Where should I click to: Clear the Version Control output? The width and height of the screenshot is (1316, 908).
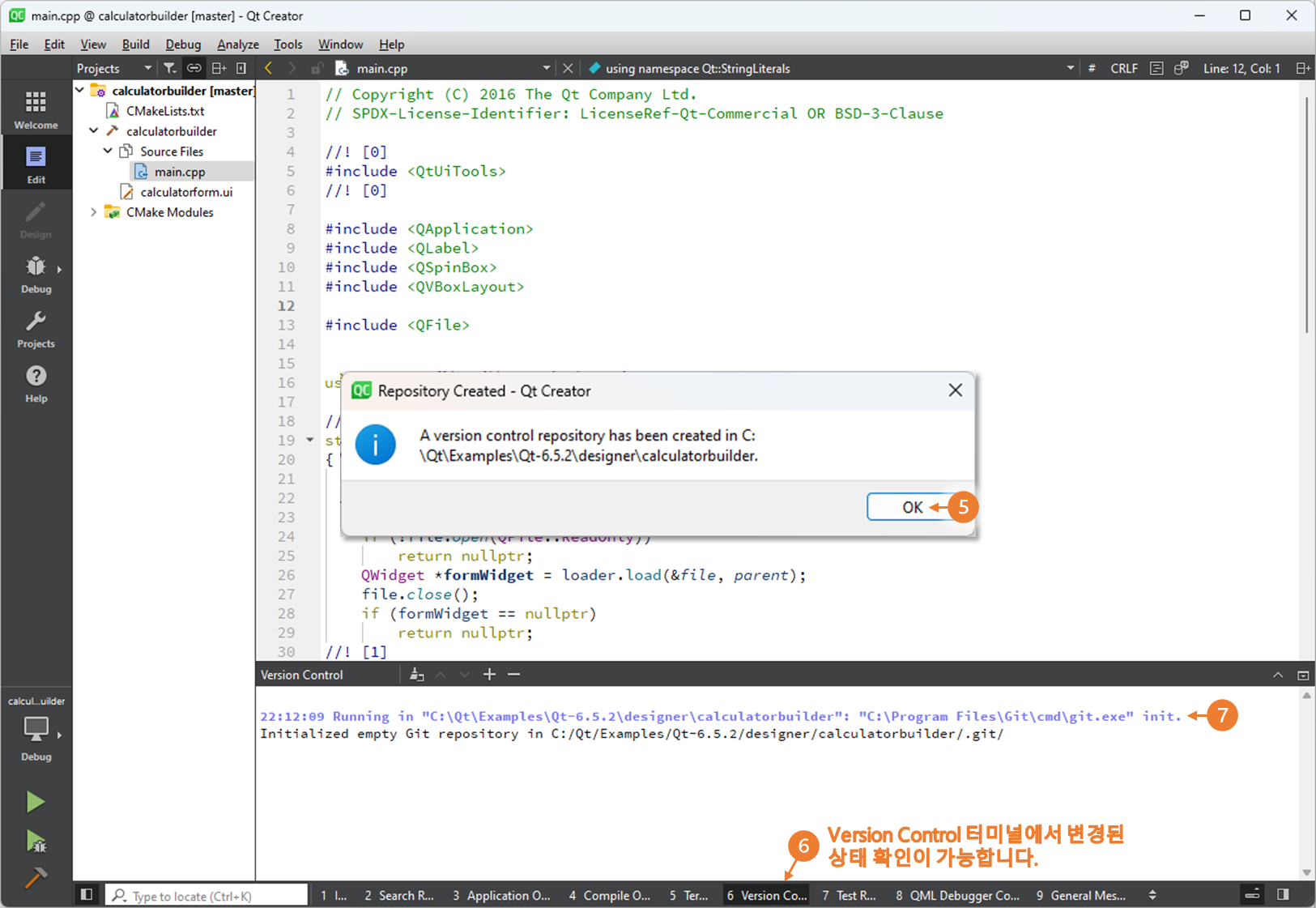click(416, 675)
